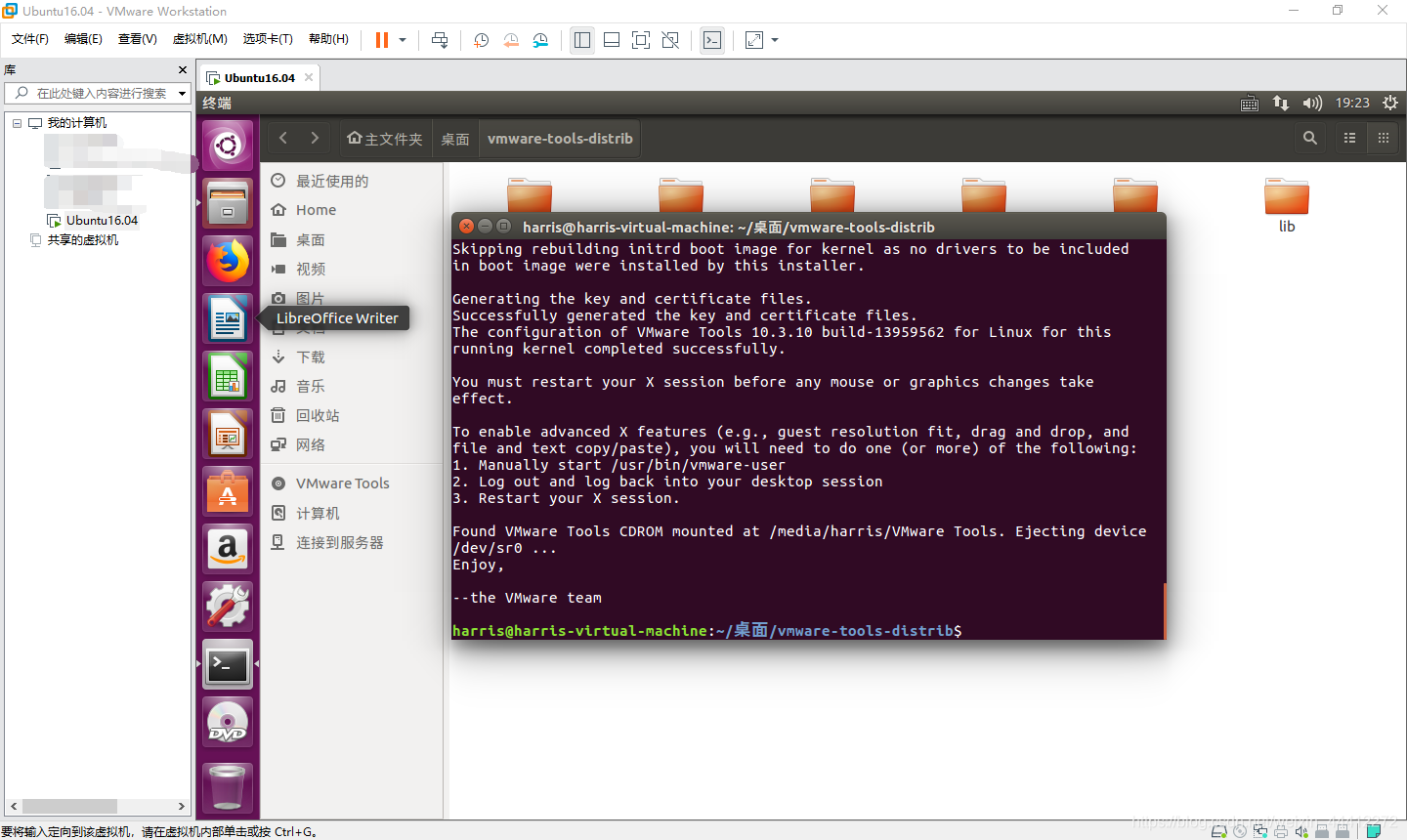Screen dimensions: 1407x840
Task: Open 视频 in the Files sidebar
Action: [x=352, y=269]
